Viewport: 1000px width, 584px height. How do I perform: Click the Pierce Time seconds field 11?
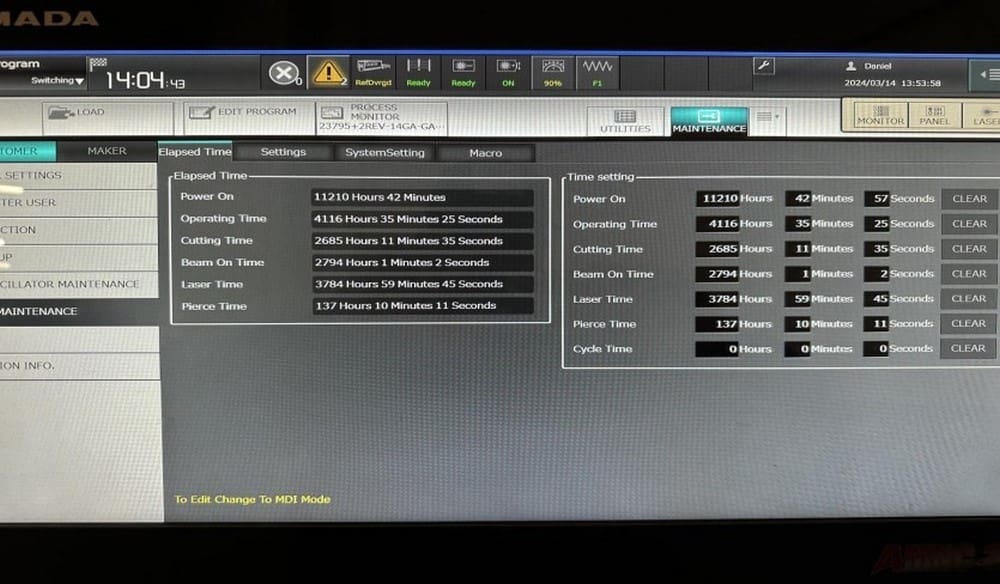(876, 324)
